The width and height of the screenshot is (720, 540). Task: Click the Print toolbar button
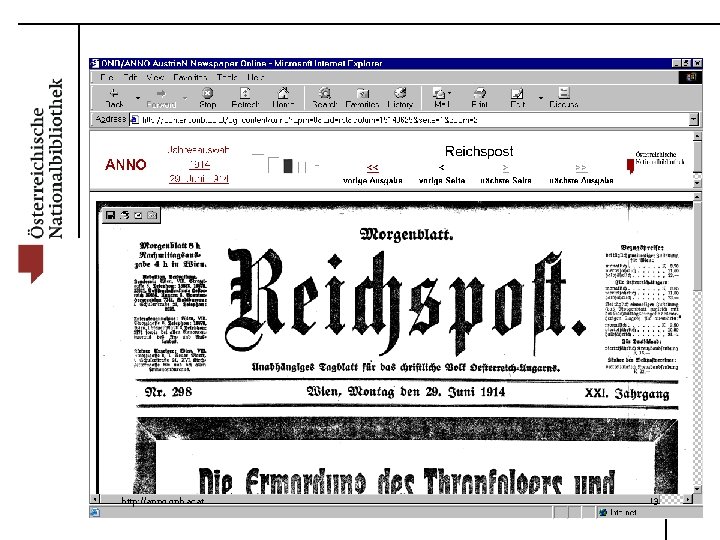(x=479, y=98)
